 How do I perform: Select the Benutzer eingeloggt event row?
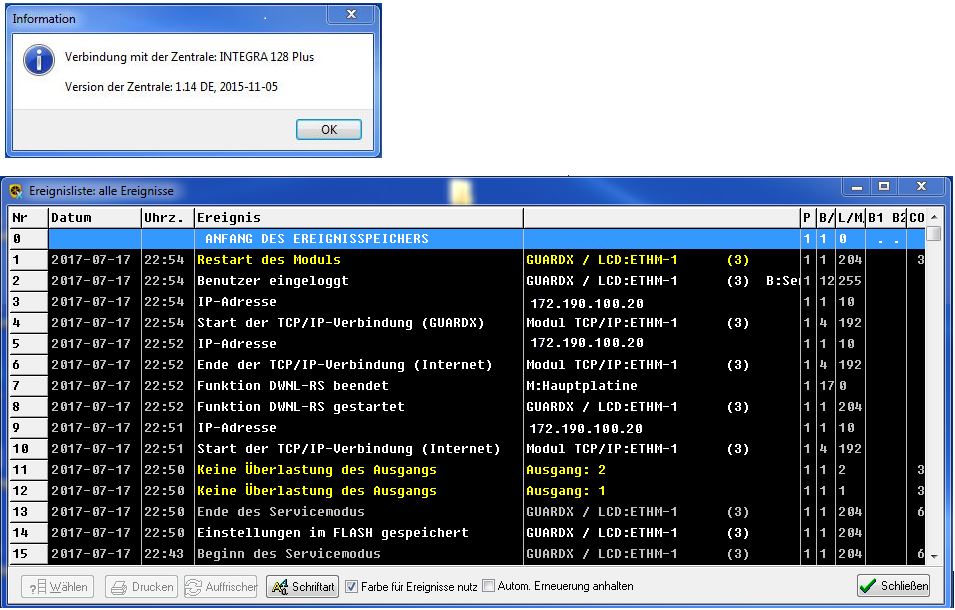(x=272, y=281)
